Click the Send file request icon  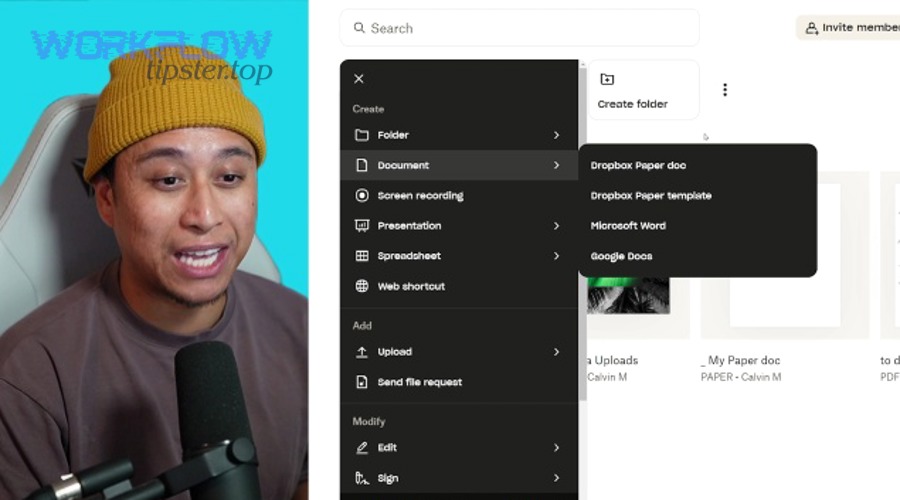click(362, 382)
